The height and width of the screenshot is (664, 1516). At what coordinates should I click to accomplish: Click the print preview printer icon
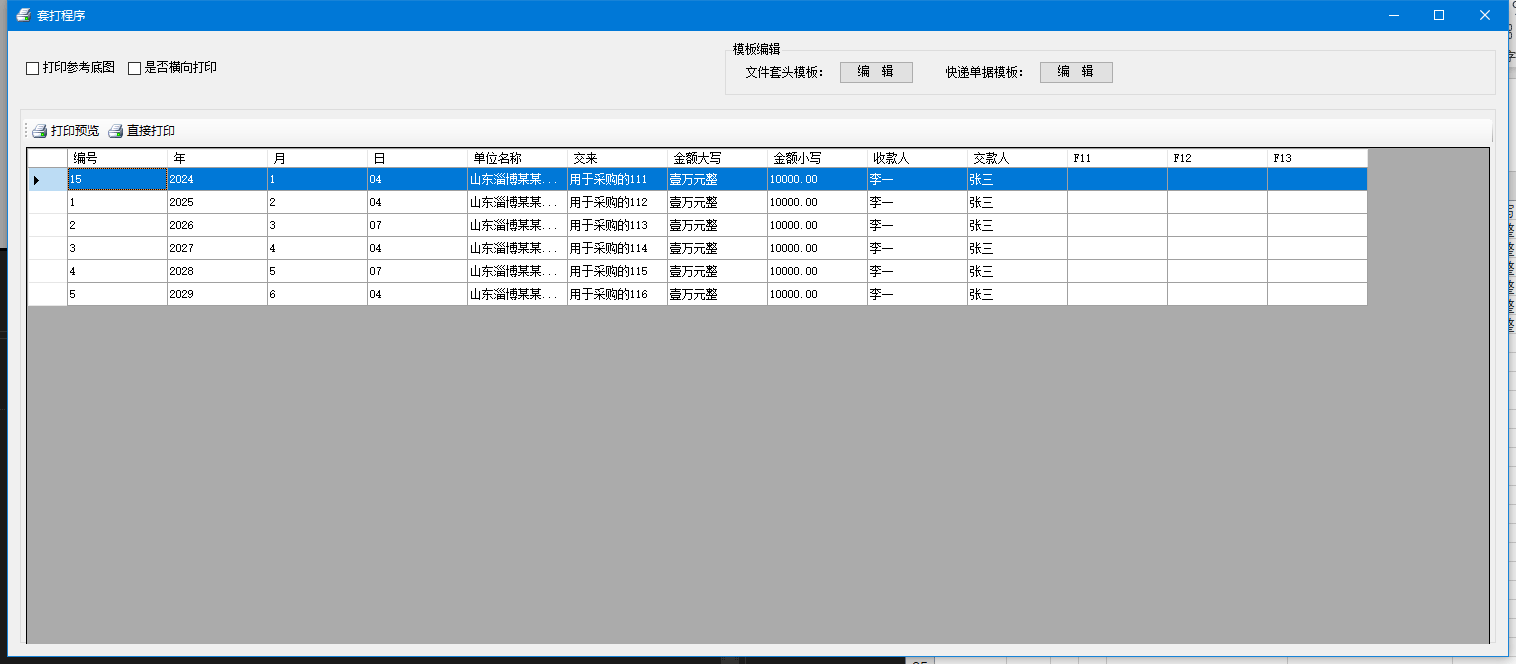tap(39, 131)
